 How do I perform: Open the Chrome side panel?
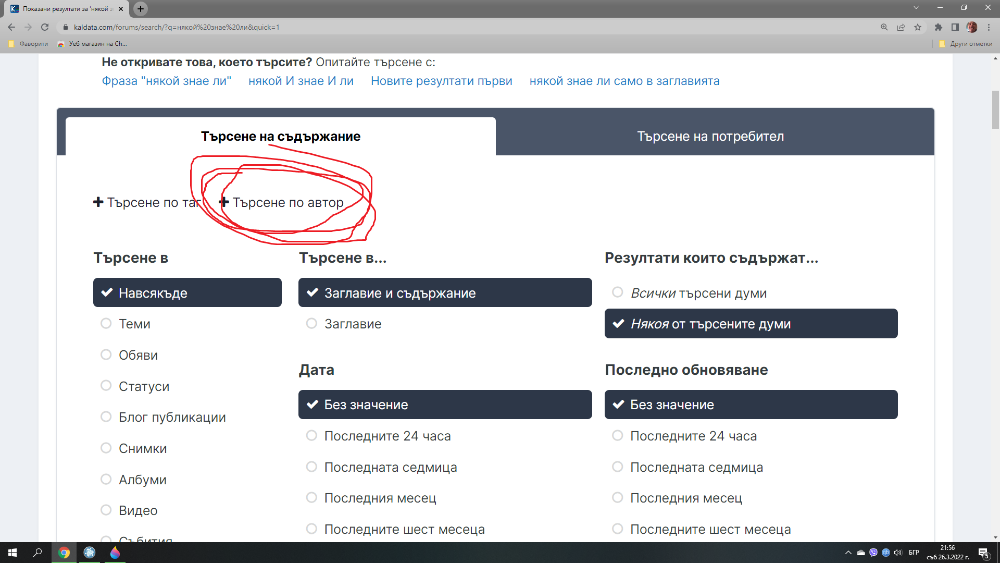(955, 27)
